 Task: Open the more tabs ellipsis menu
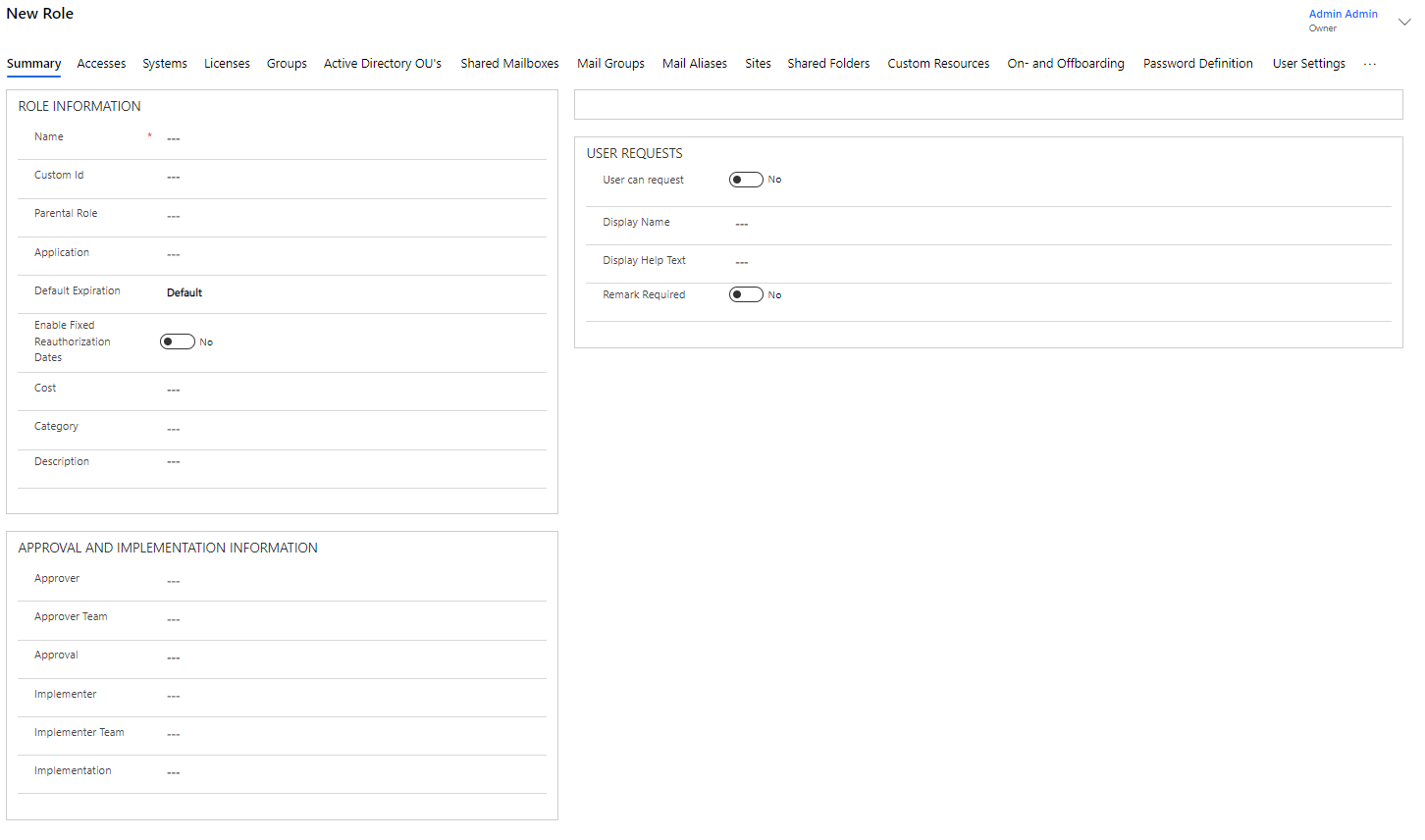point(1369,64)
